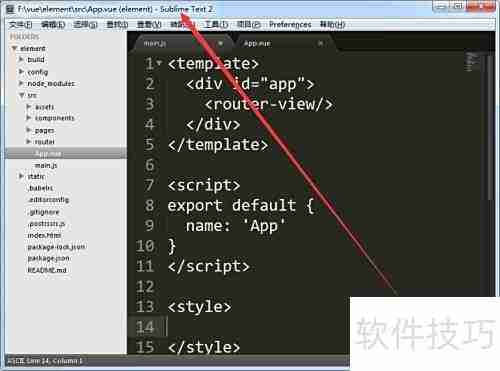
Task: Click the Sublime Text icon in title bar
Action: point(10,9)
